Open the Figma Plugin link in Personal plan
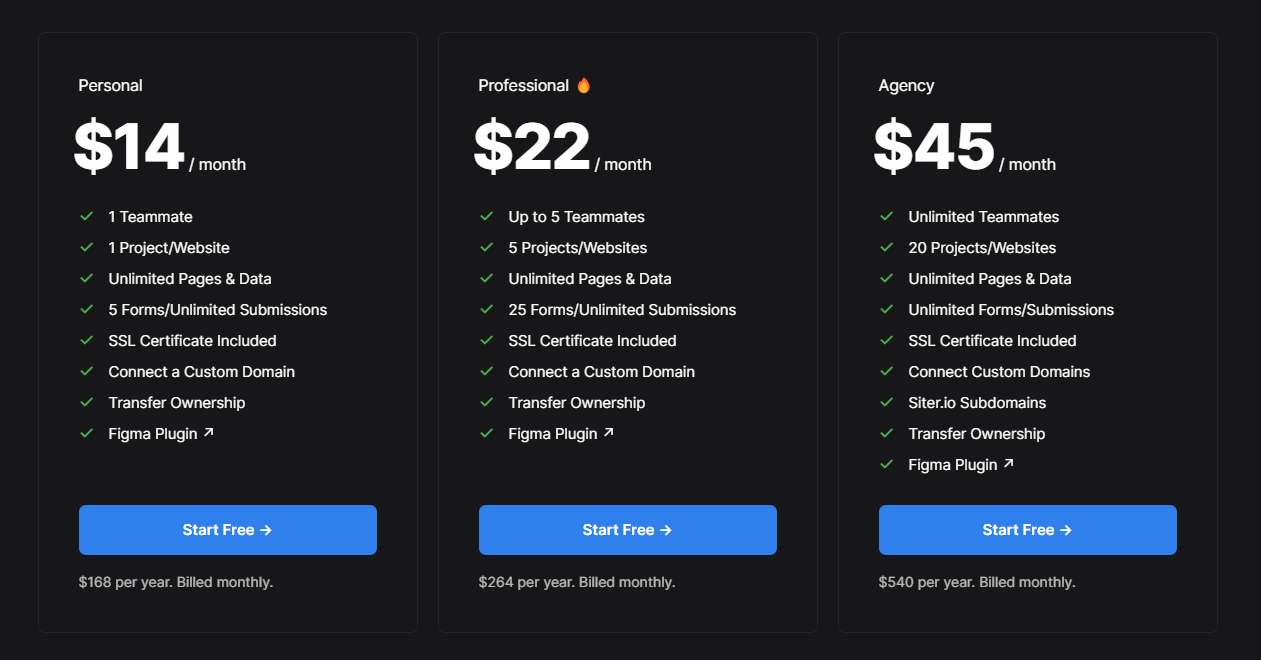Viewport: 1261px width, 660px height. 153,434
